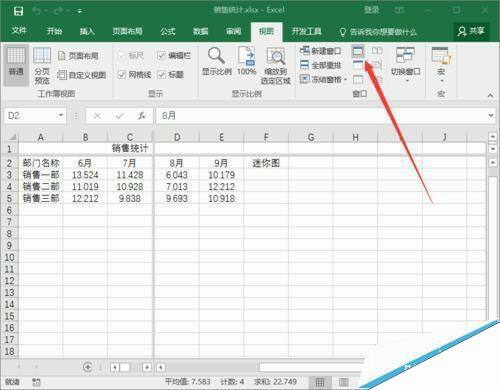The image size is (500, 390).
Task: Click the formula bar cancel X icon
Action: 97,116
